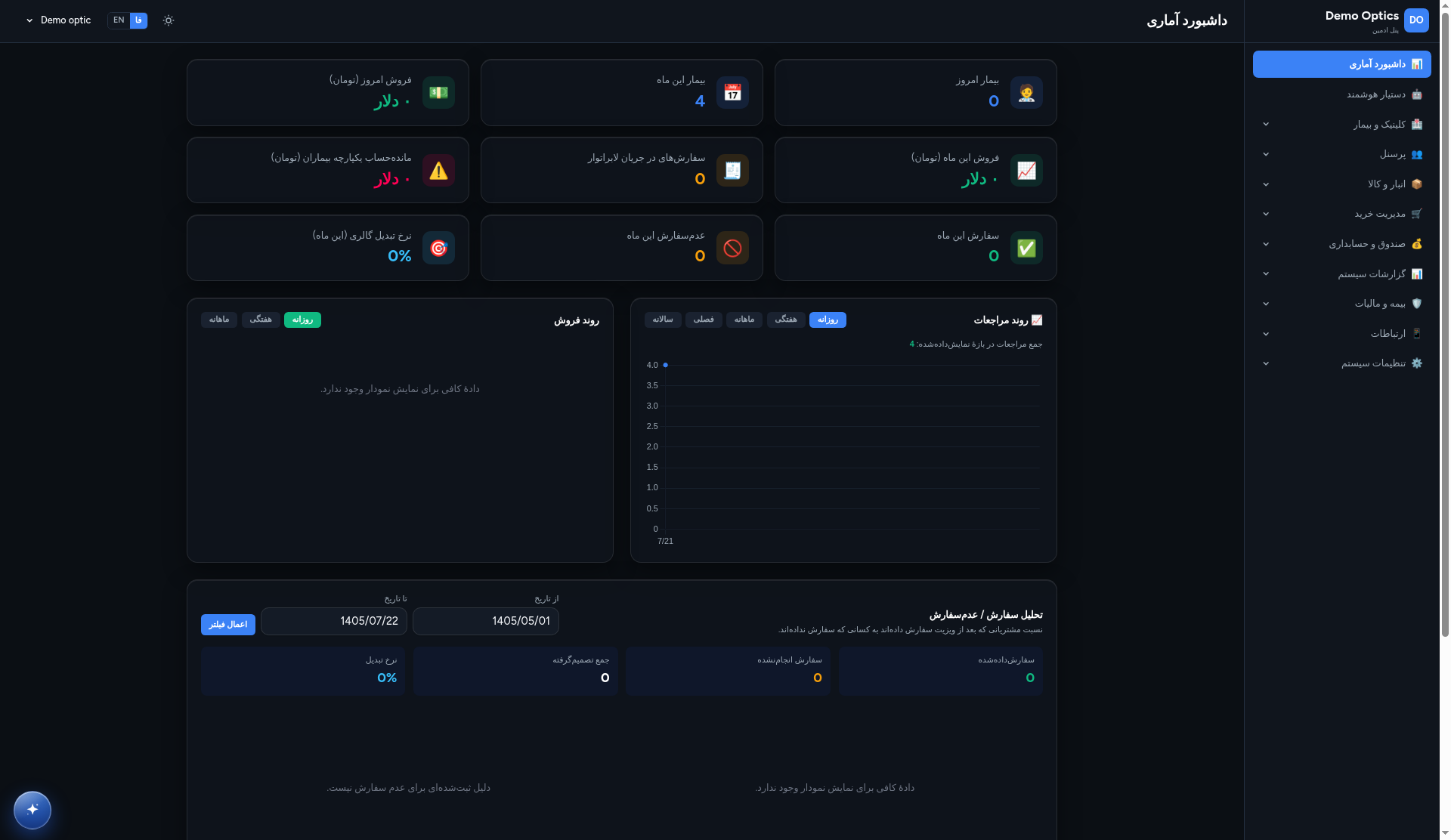Click the DO avatar logo in sidebar
1451x840 pixels.
pyautogui.click(x=1416, y=20)
